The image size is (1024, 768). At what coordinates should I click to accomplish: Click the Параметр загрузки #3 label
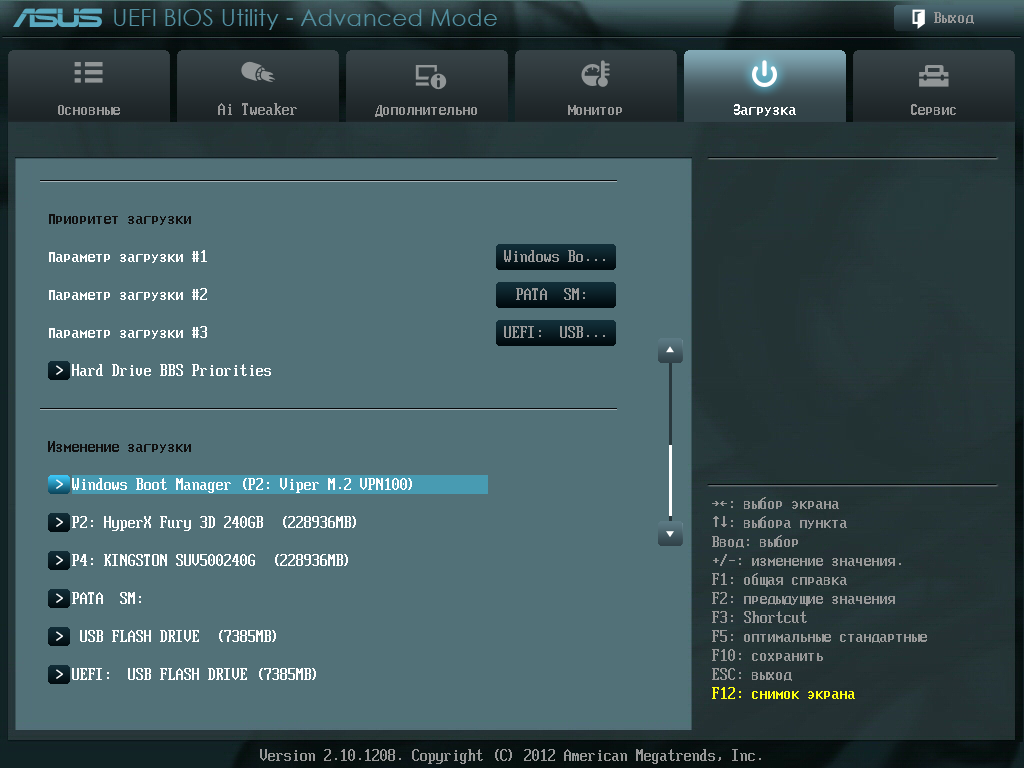[x=128, y=332]
